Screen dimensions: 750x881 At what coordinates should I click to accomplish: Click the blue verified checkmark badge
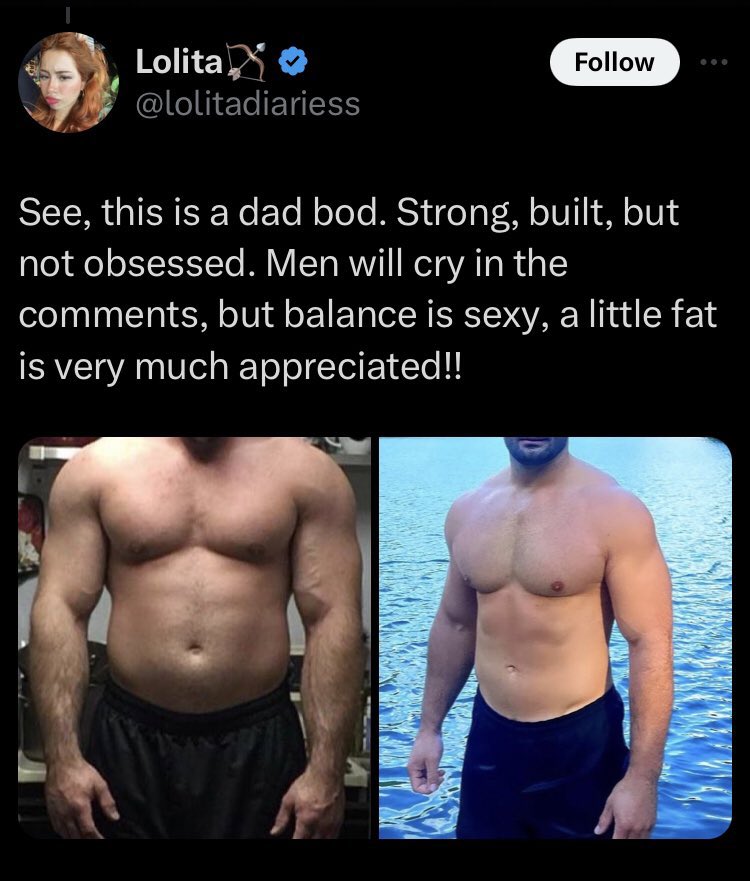pyautogui.click(x=293, y=61)
